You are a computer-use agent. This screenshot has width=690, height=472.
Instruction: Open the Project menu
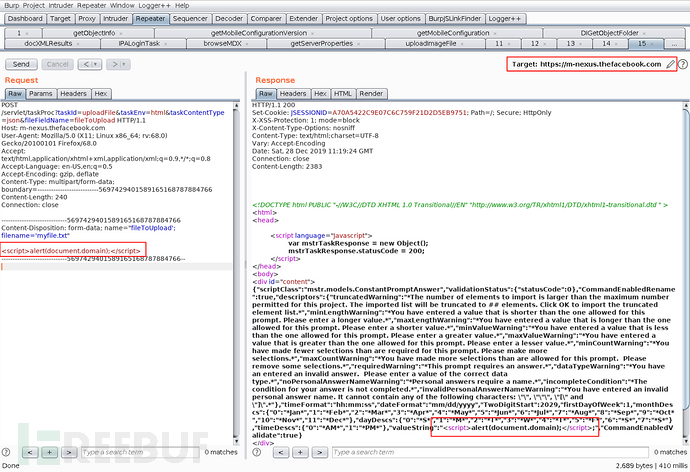point(34,6)
